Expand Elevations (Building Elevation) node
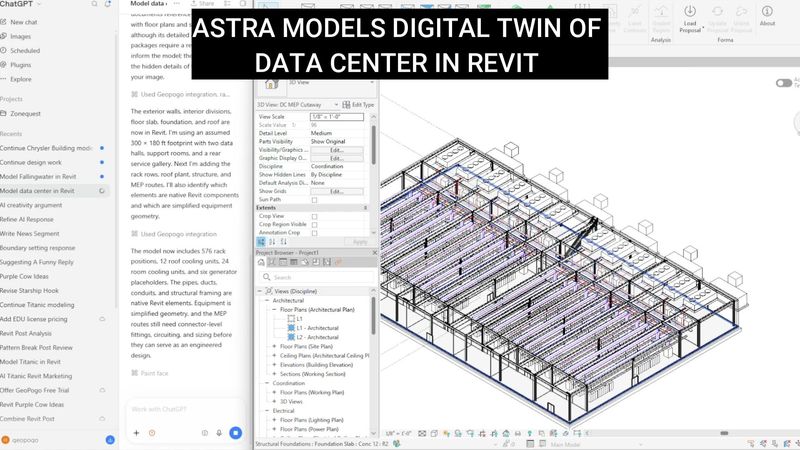Viewport: 800px width, 450px height. [274, 365]
